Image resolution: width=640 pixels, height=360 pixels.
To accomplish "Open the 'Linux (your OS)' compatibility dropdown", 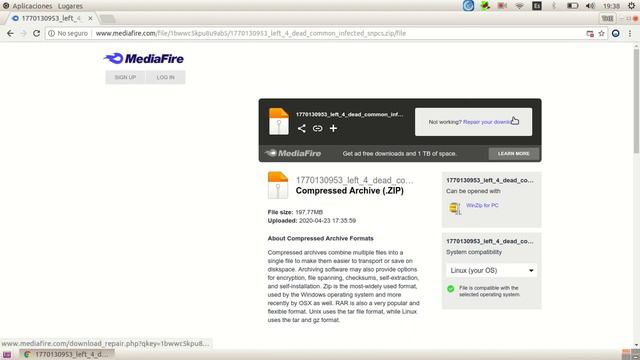I will [491, 270].
